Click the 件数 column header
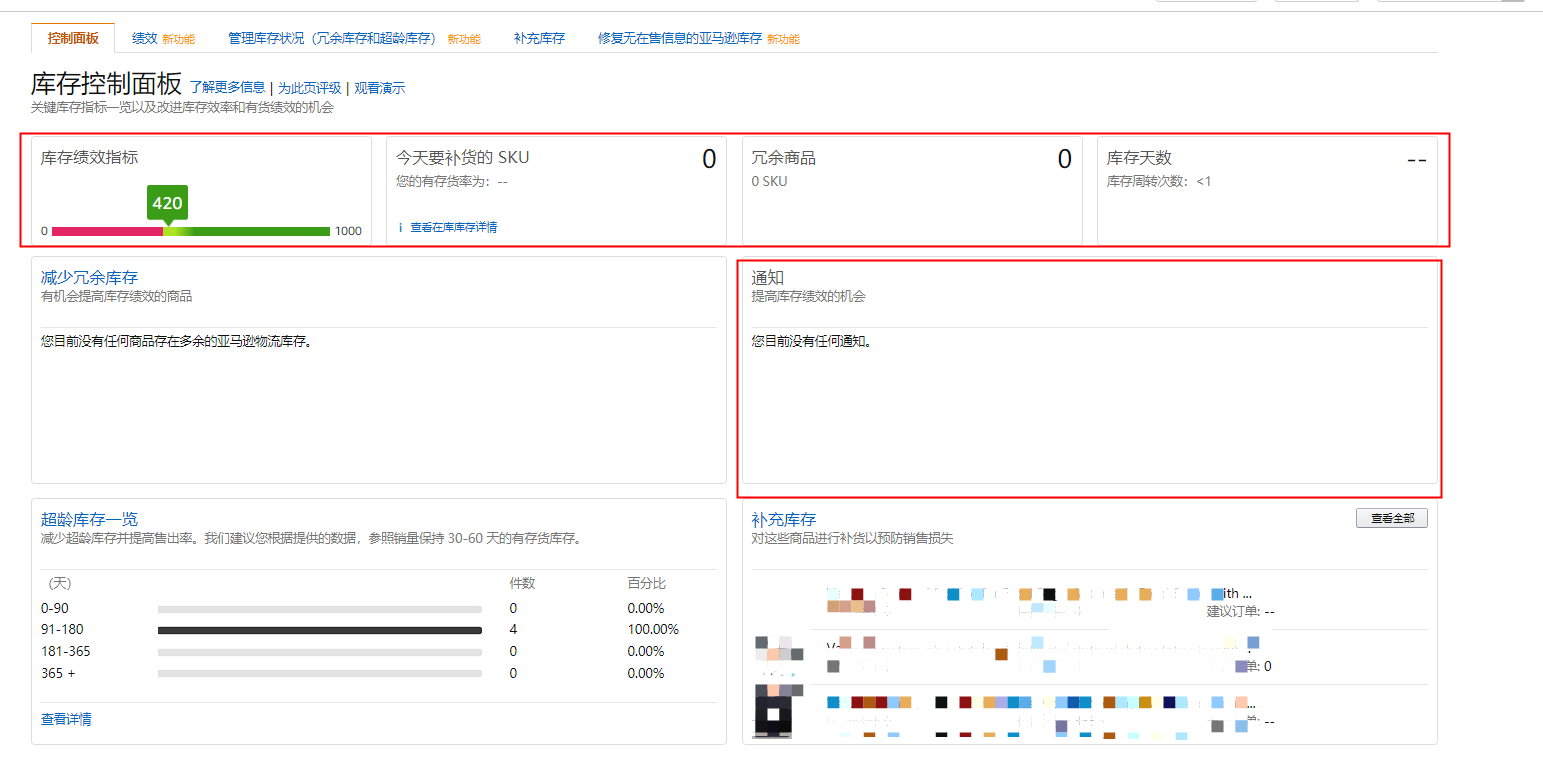Image resolution: width=1543 pixels, height=770 pixels. (x=522, y=583)
